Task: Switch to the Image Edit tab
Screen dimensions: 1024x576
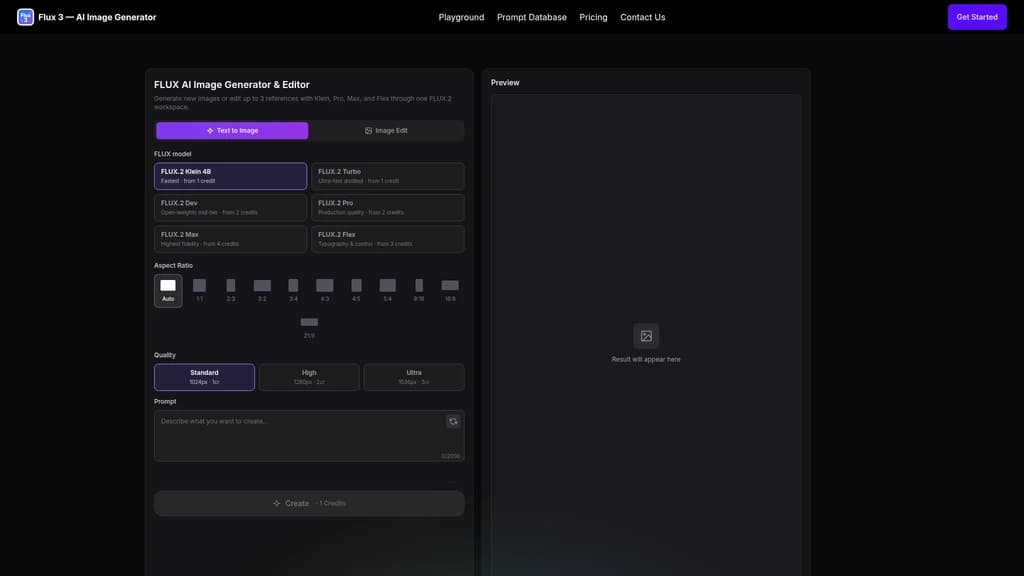Action: 386,131
